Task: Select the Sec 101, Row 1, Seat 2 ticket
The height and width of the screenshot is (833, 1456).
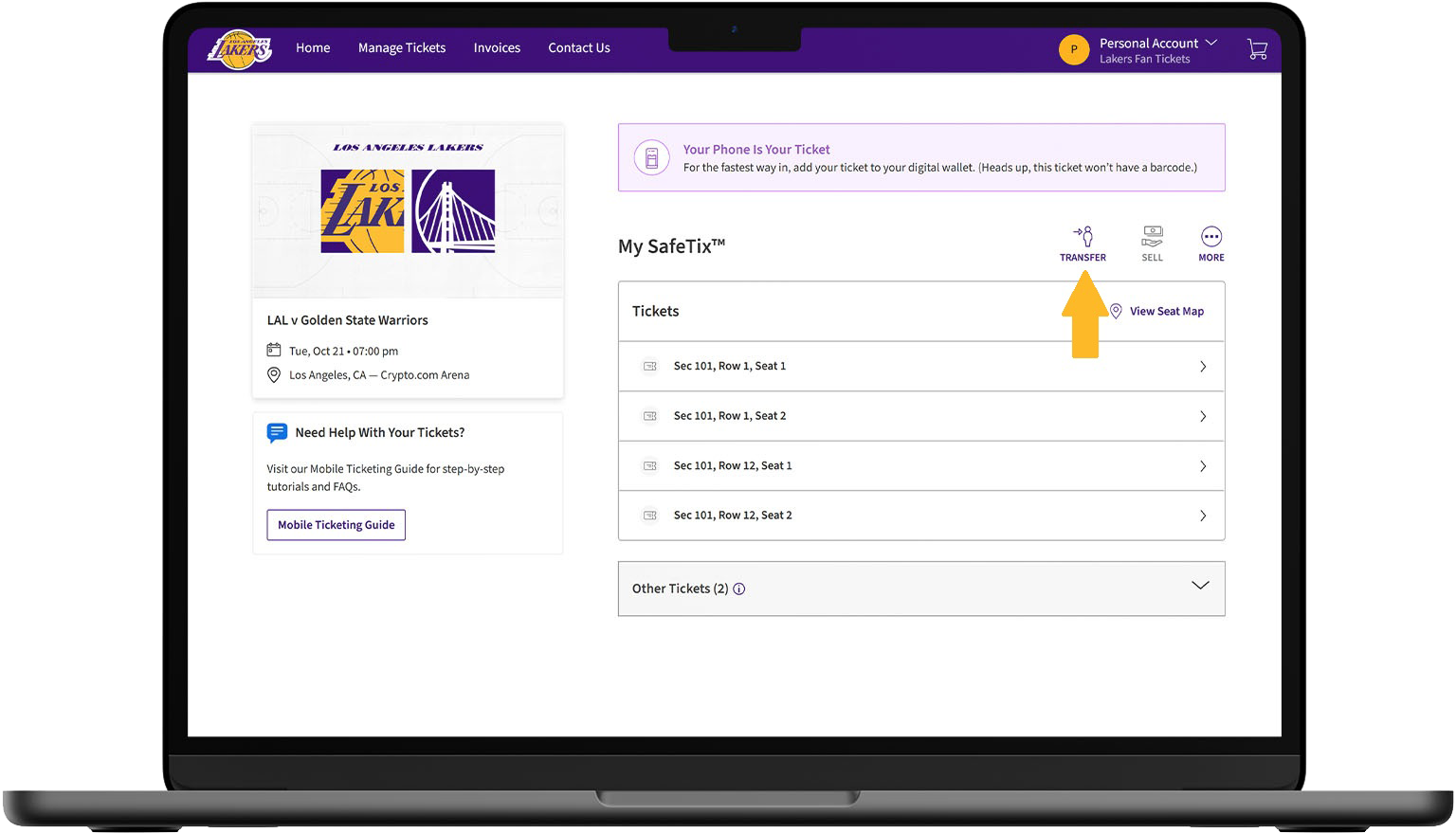Action: pos(730,416)
